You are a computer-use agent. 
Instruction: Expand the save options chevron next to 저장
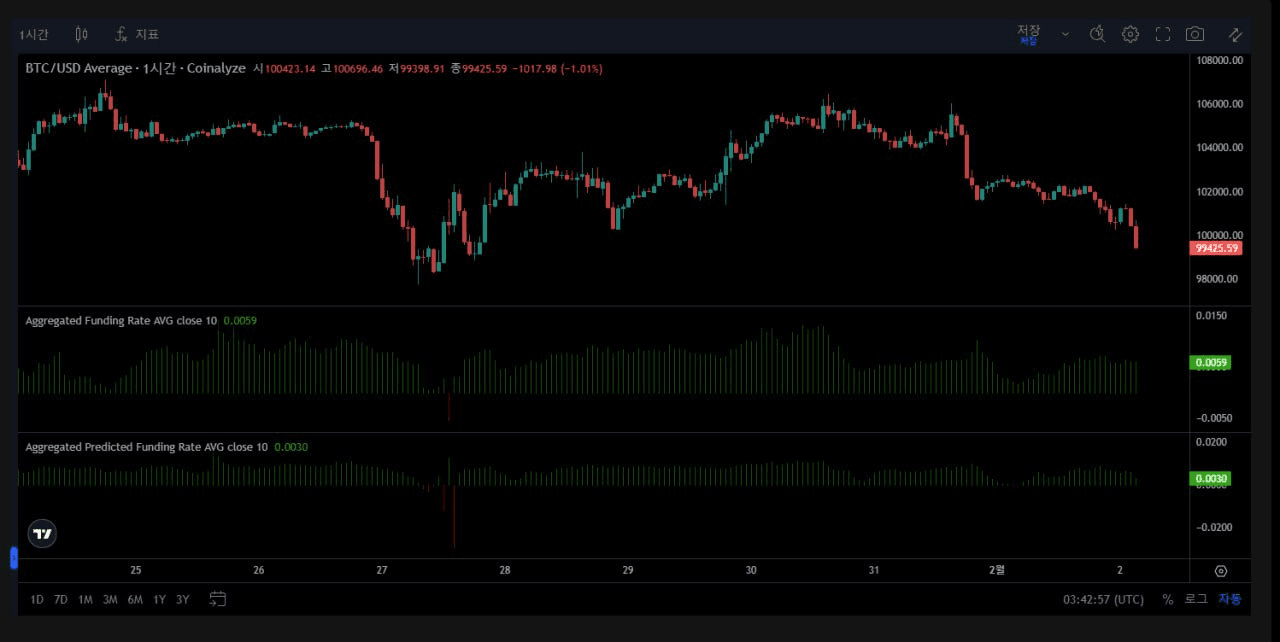[x=1063, y=33]
